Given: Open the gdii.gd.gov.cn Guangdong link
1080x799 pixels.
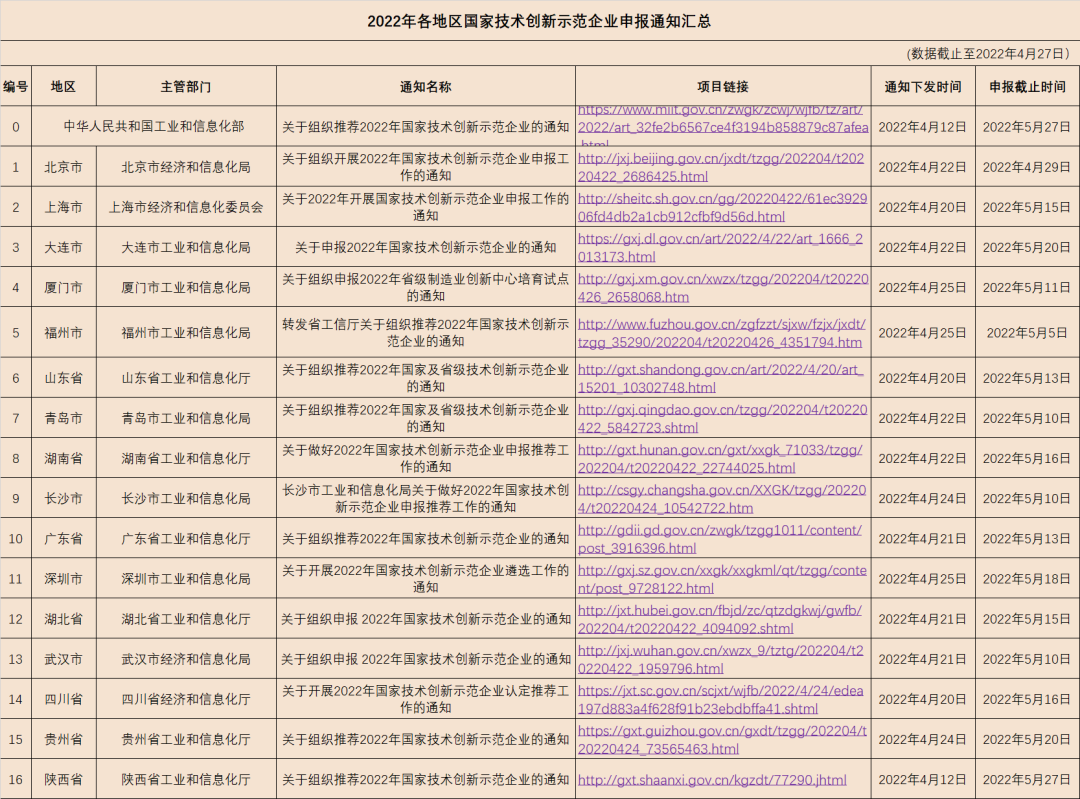Looking at the screenshot, I should 719,539.
